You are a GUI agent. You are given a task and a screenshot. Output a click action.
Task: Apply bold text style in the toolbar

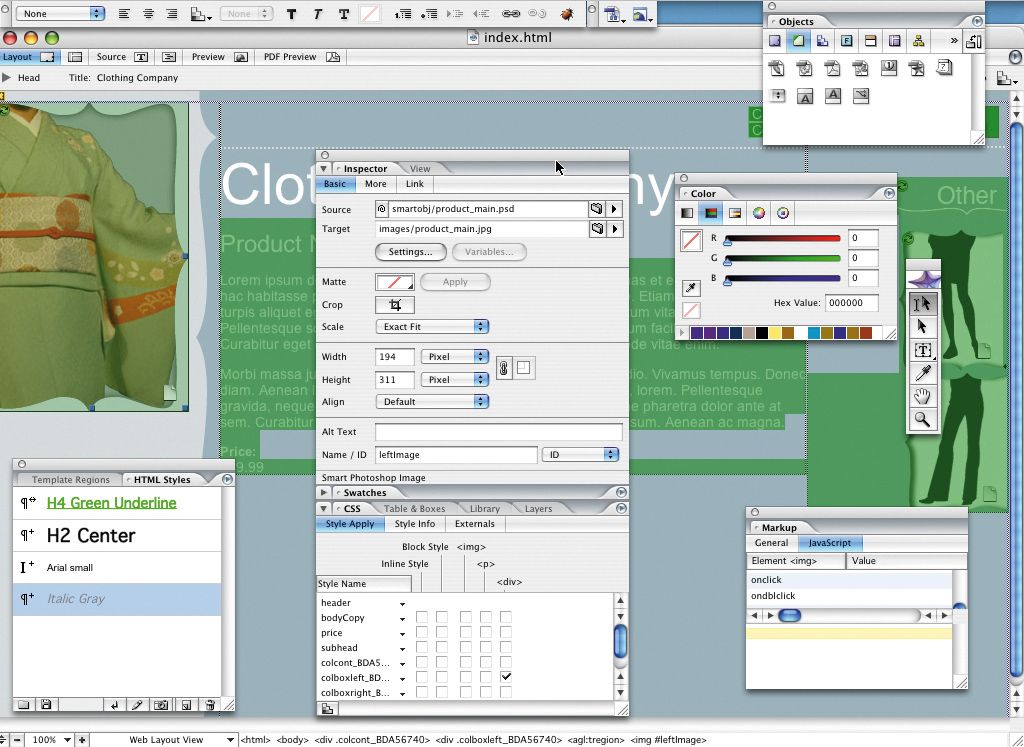291,14
